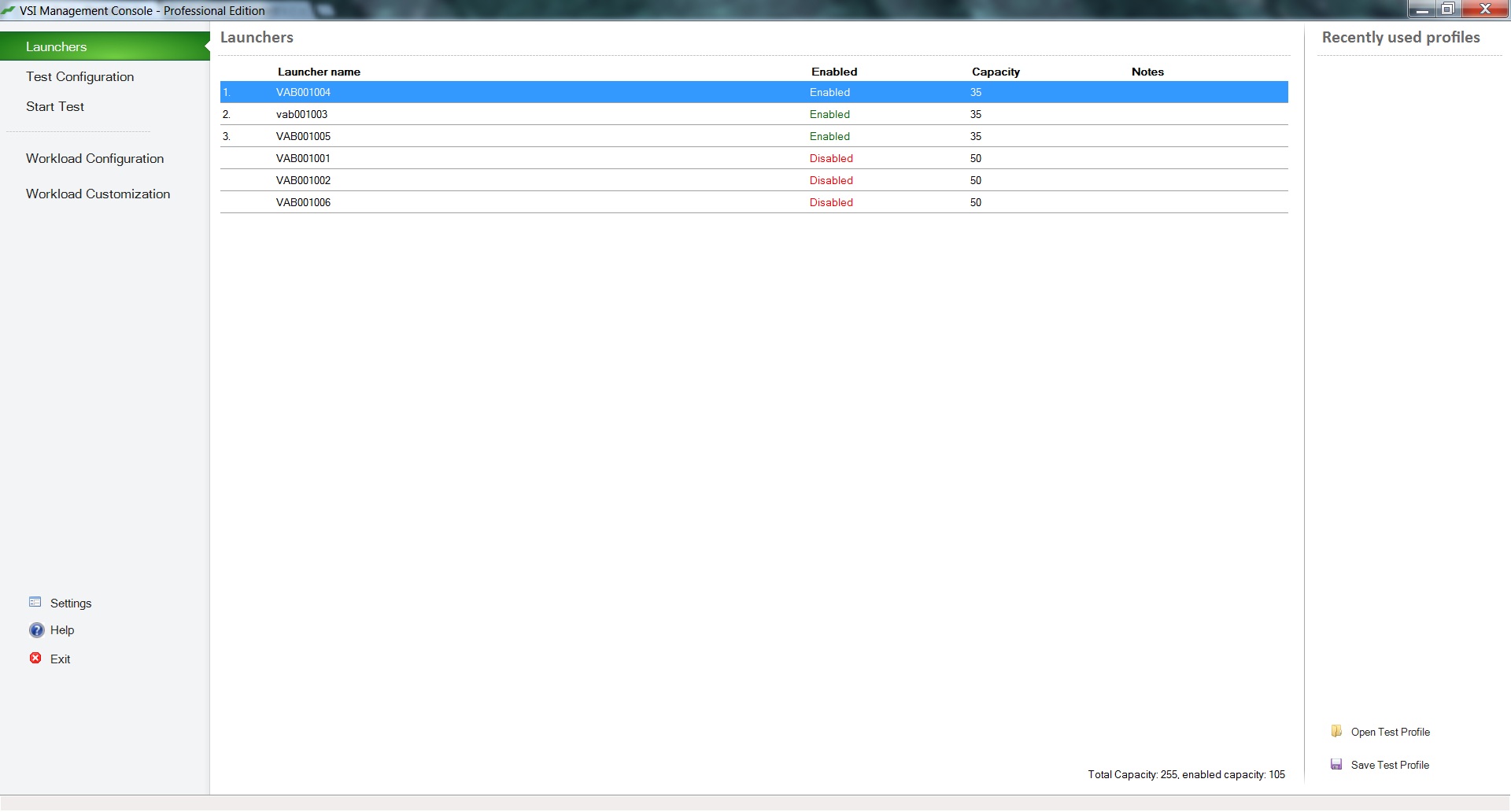Viewport: 1511px width, 812px height.
Task: Go to Start Test page
Action: point(55,107)
